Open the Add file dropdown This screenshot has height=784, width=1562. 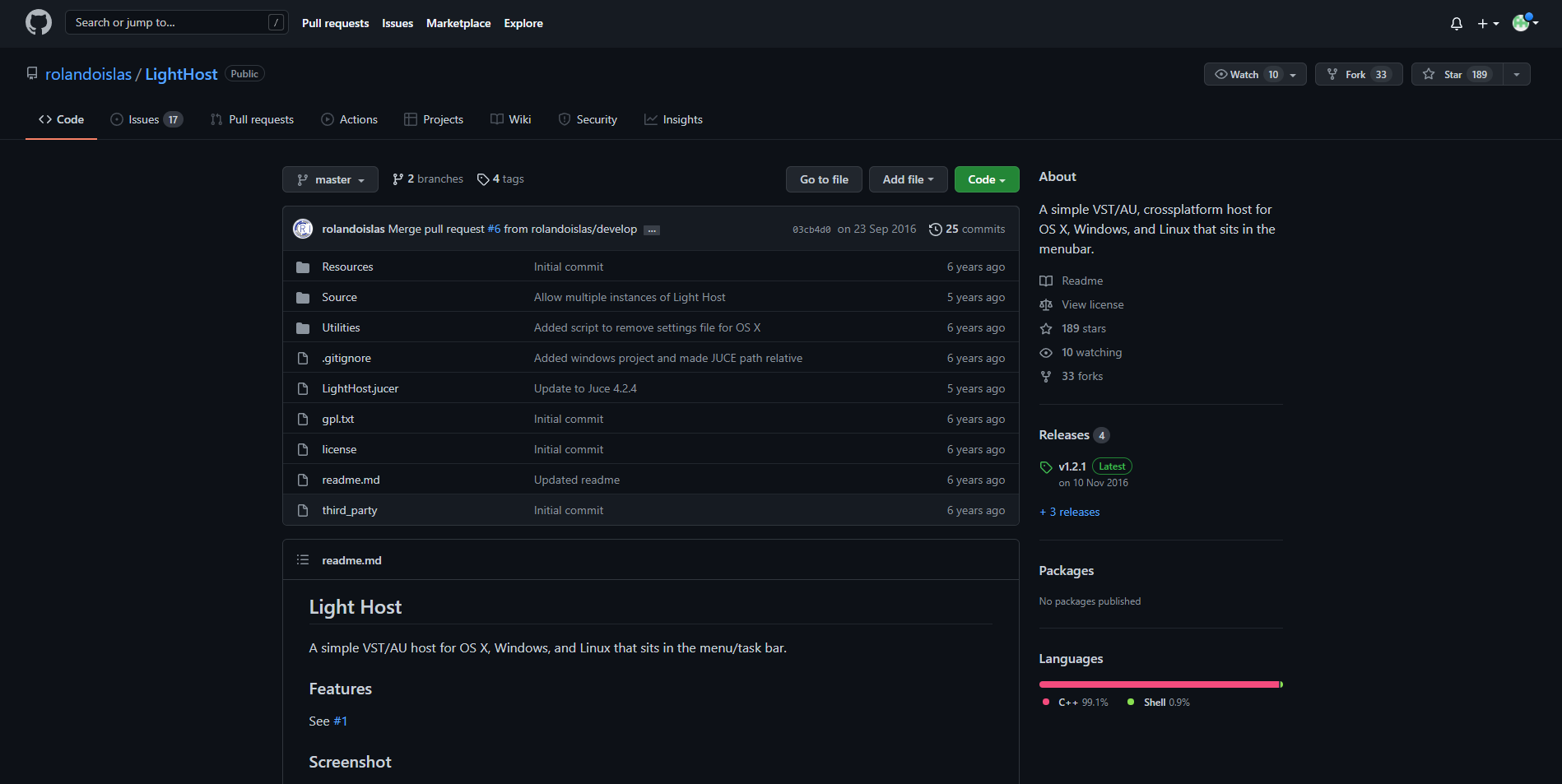908,179
